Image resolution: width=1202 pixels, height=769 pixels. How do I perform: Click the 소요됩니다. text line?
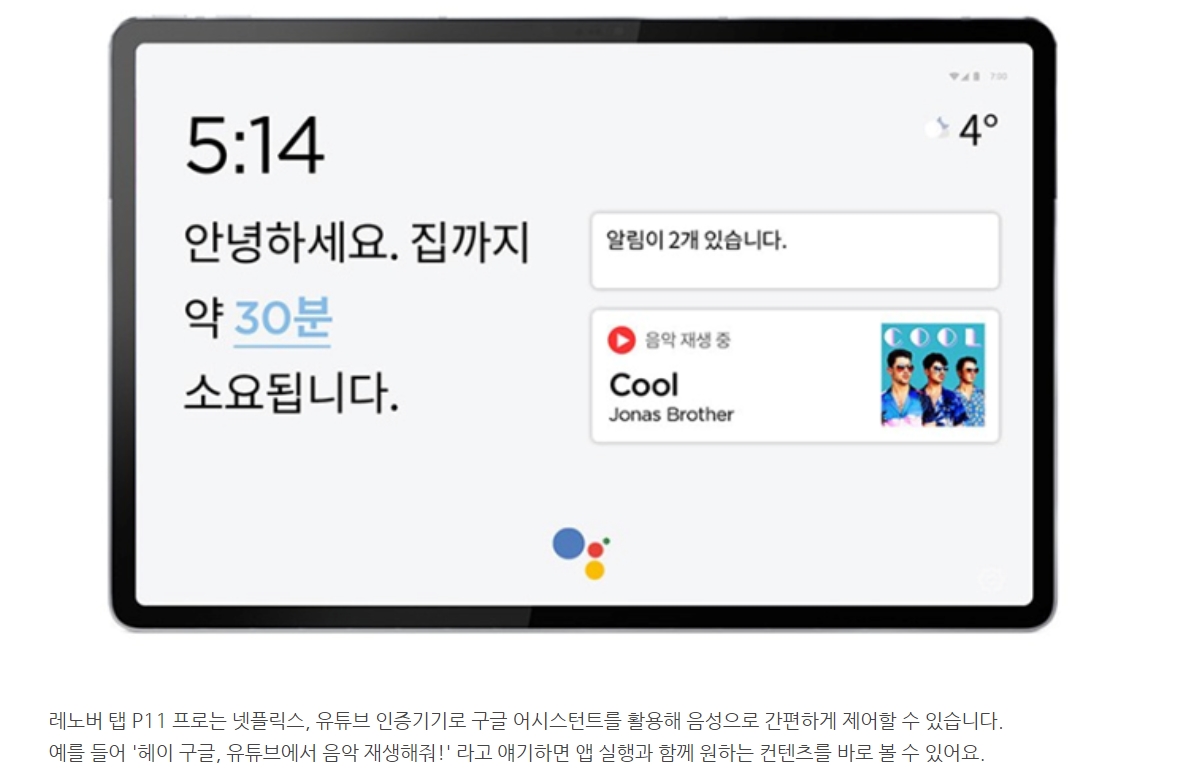(x=292, y=394)
